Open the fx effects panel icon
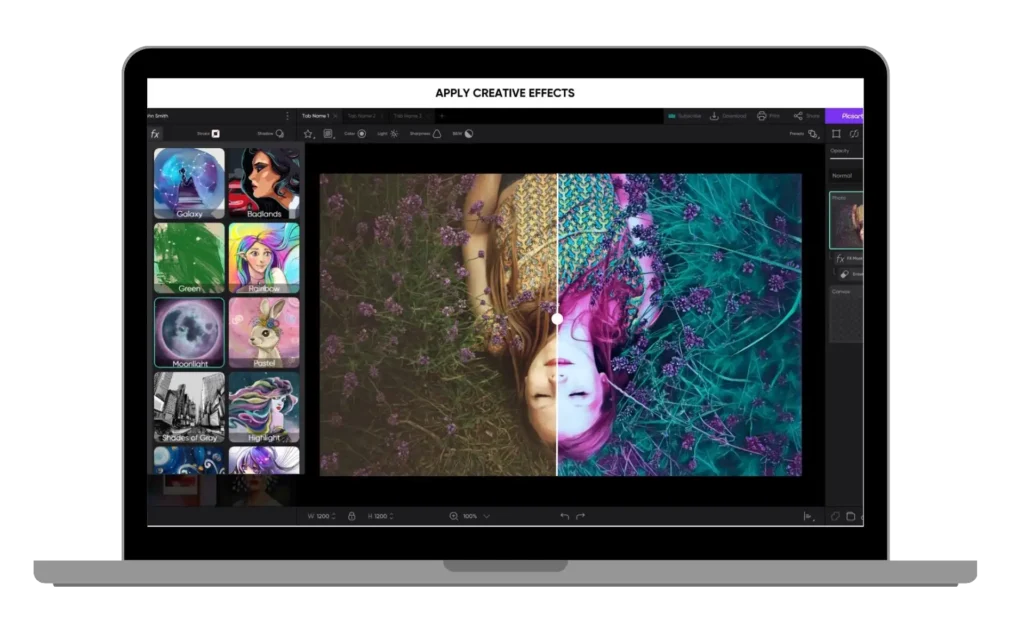 (155, 134)
